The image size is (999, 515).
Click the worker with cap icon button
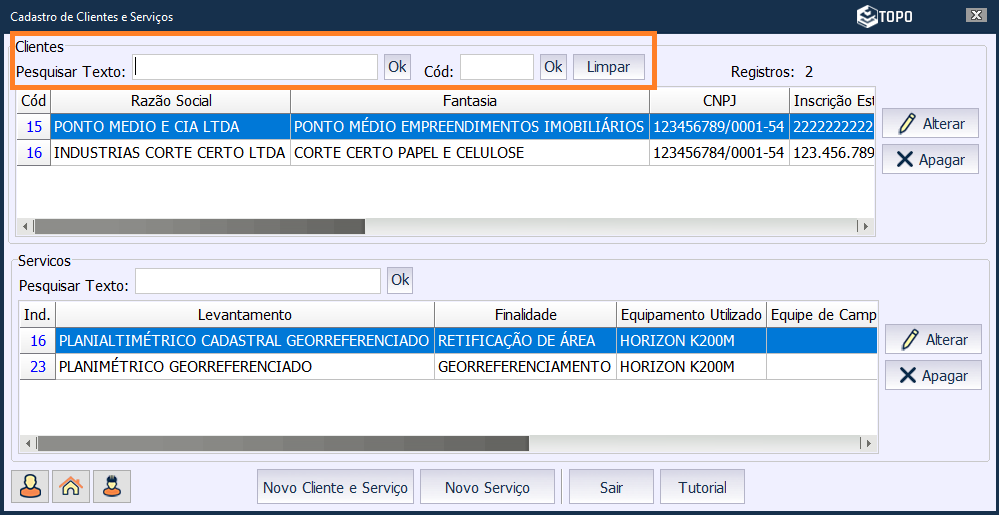click(112, 487)
